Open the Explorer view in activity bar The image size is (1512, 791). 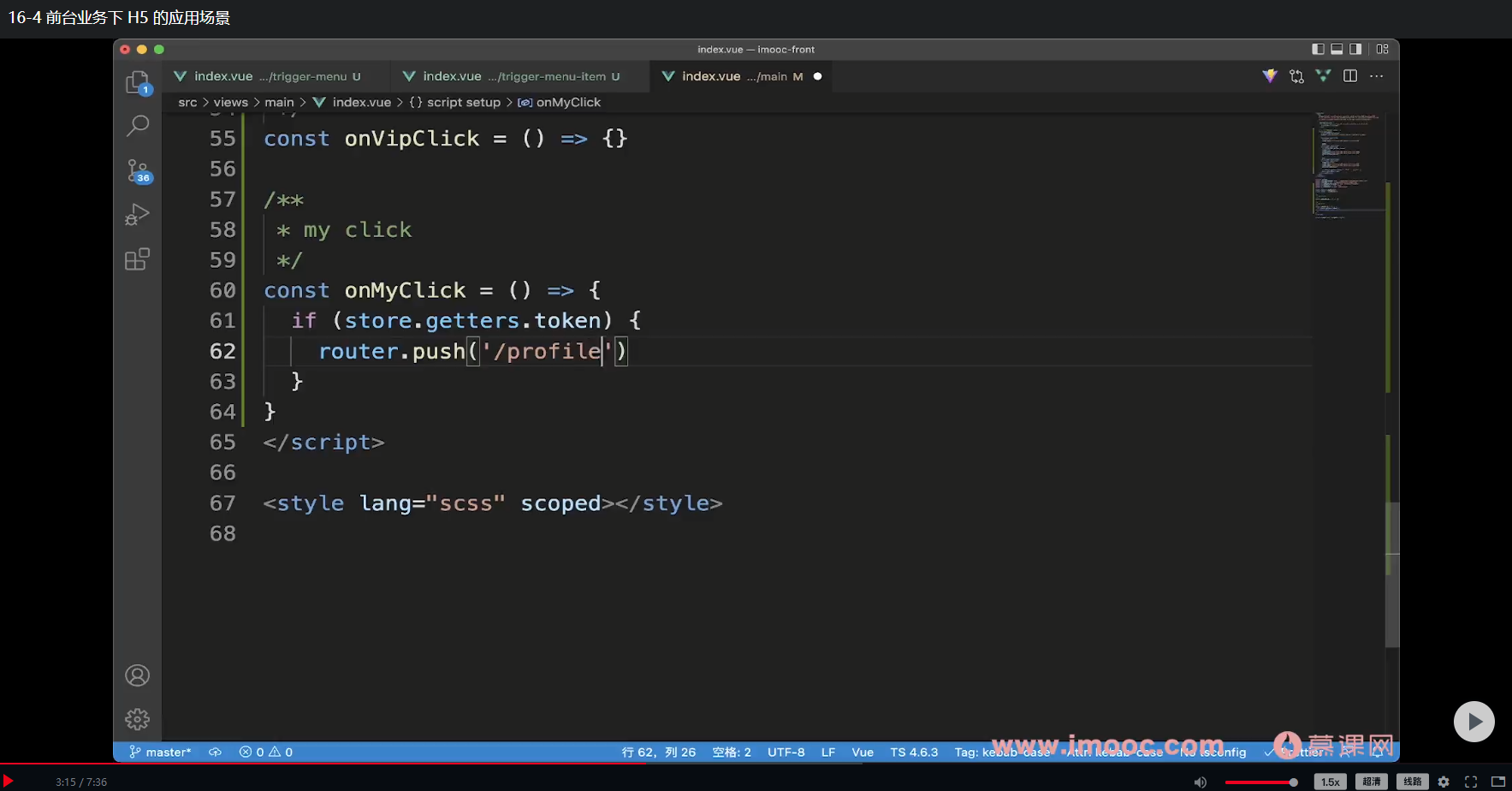tap(137, 82)
